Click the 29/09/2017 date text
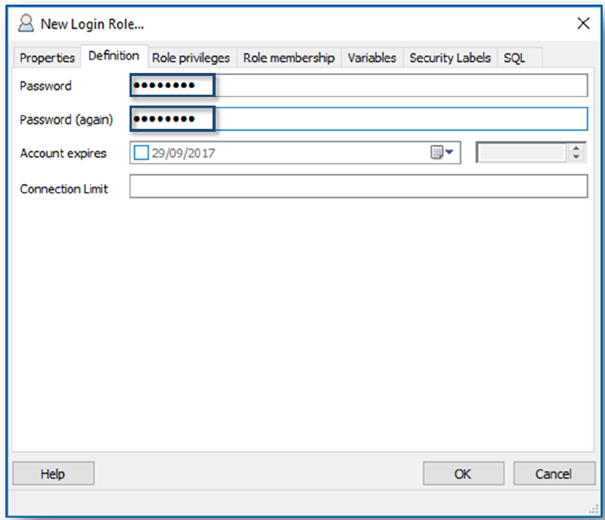Screen dimensions: 605x520 [185, 154]
